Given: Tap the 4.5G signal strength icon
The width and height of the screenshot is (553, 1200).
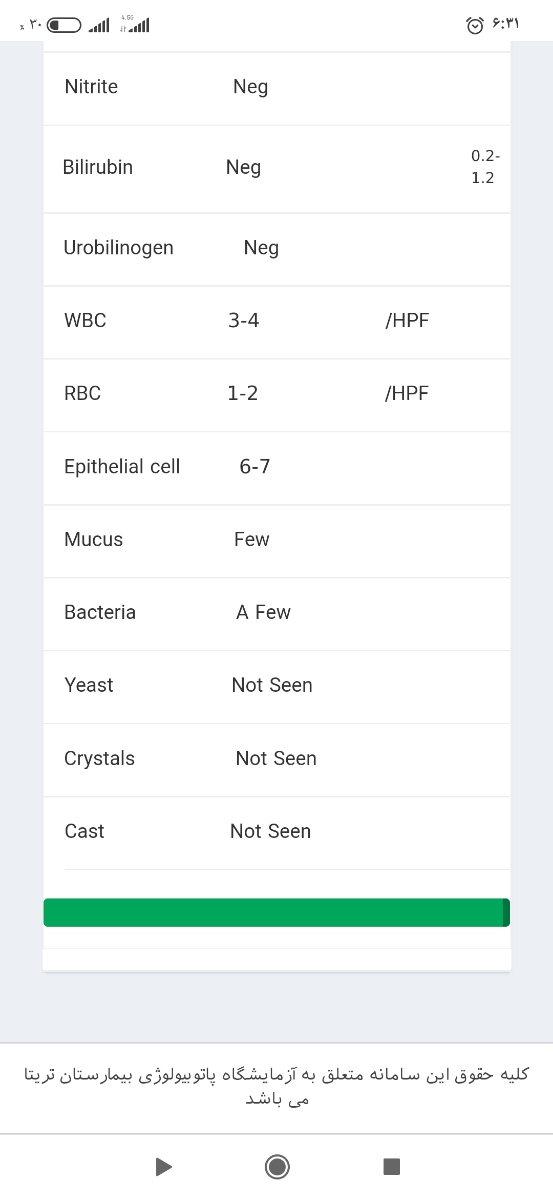Looking at the screenshot, I should coord(135,23).
